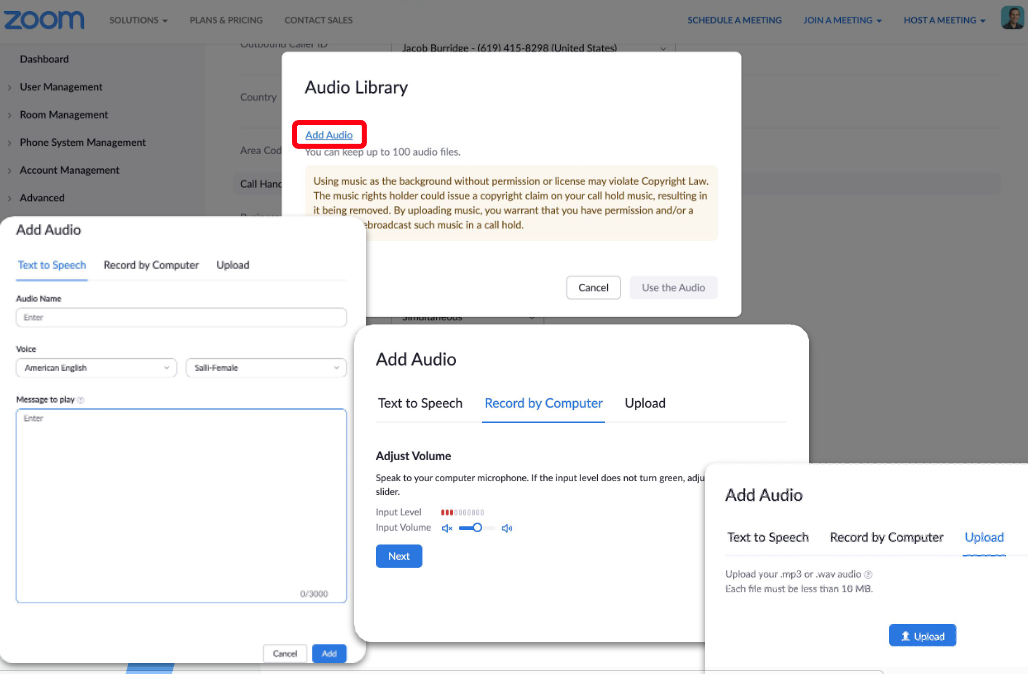This screenshot has height=674, width=1028.
Task: Click help icon next to Message to play
Action: [81, 400]
